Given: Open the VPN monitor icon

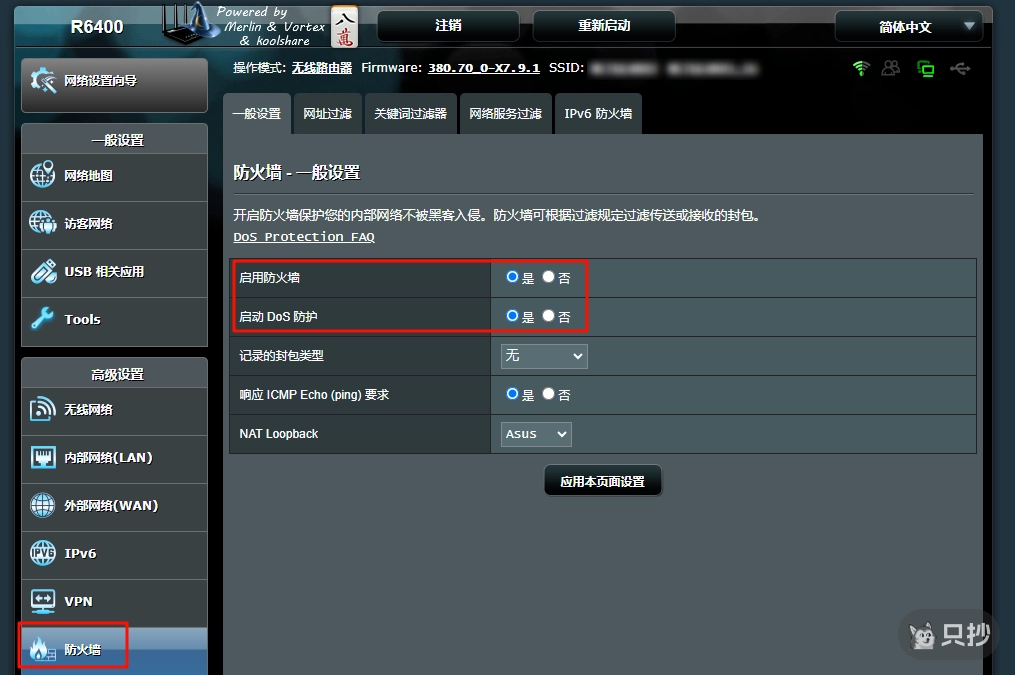Looking at the screenshot, I should click(x=43, y=601).
